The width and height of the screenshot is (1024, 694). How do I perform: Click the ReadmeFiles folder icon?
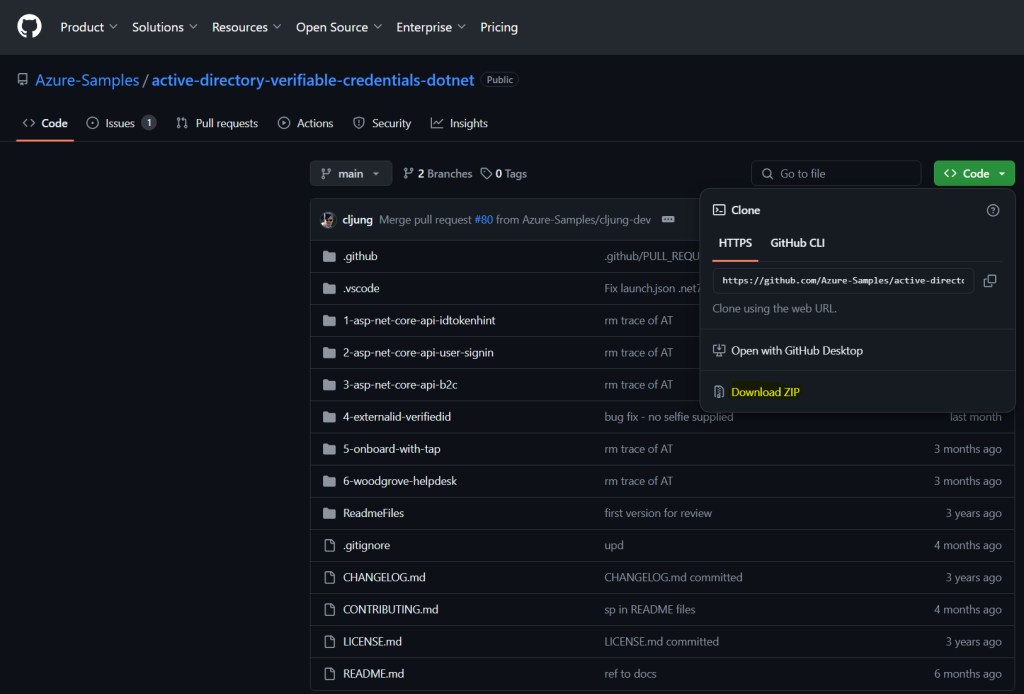329,513
